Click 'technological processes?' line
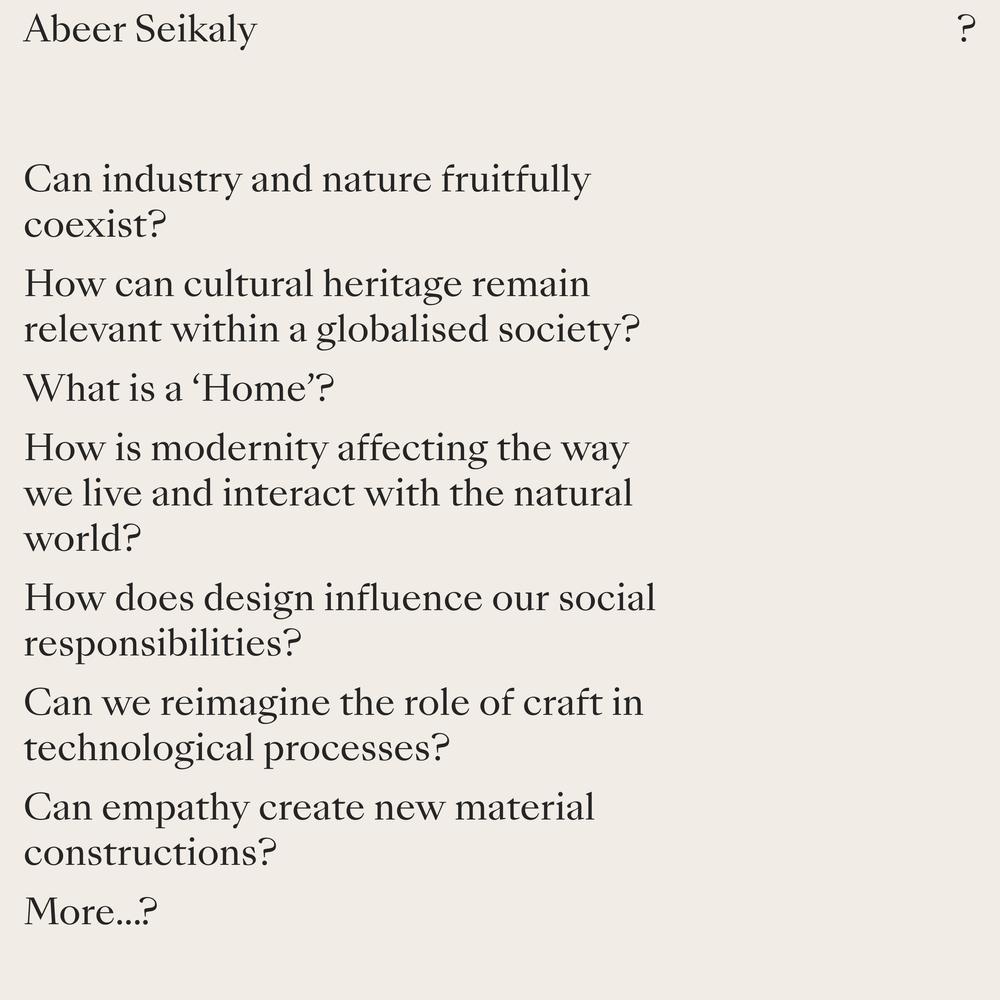The width and height of the screenshot is (1000, 1000). click(x=237, y=749)
